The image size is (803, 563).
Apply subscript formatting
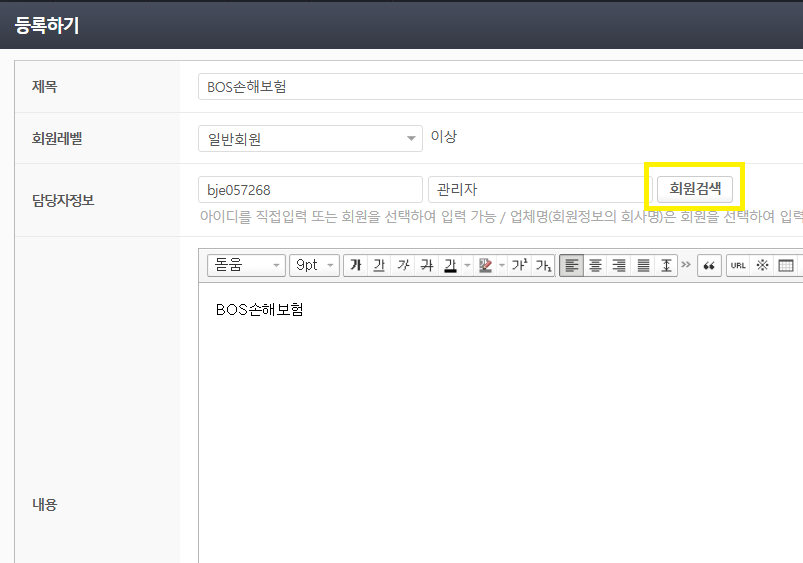point(543,265)
